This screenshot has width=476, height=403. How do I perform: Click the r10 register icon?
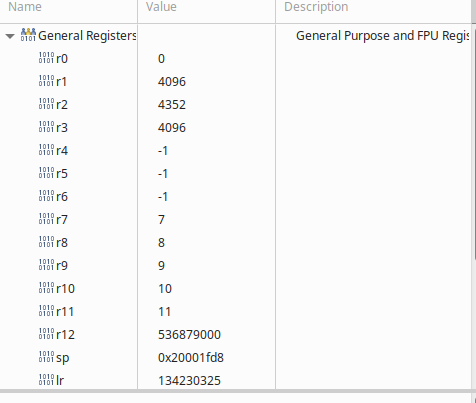tap(46, 288)
